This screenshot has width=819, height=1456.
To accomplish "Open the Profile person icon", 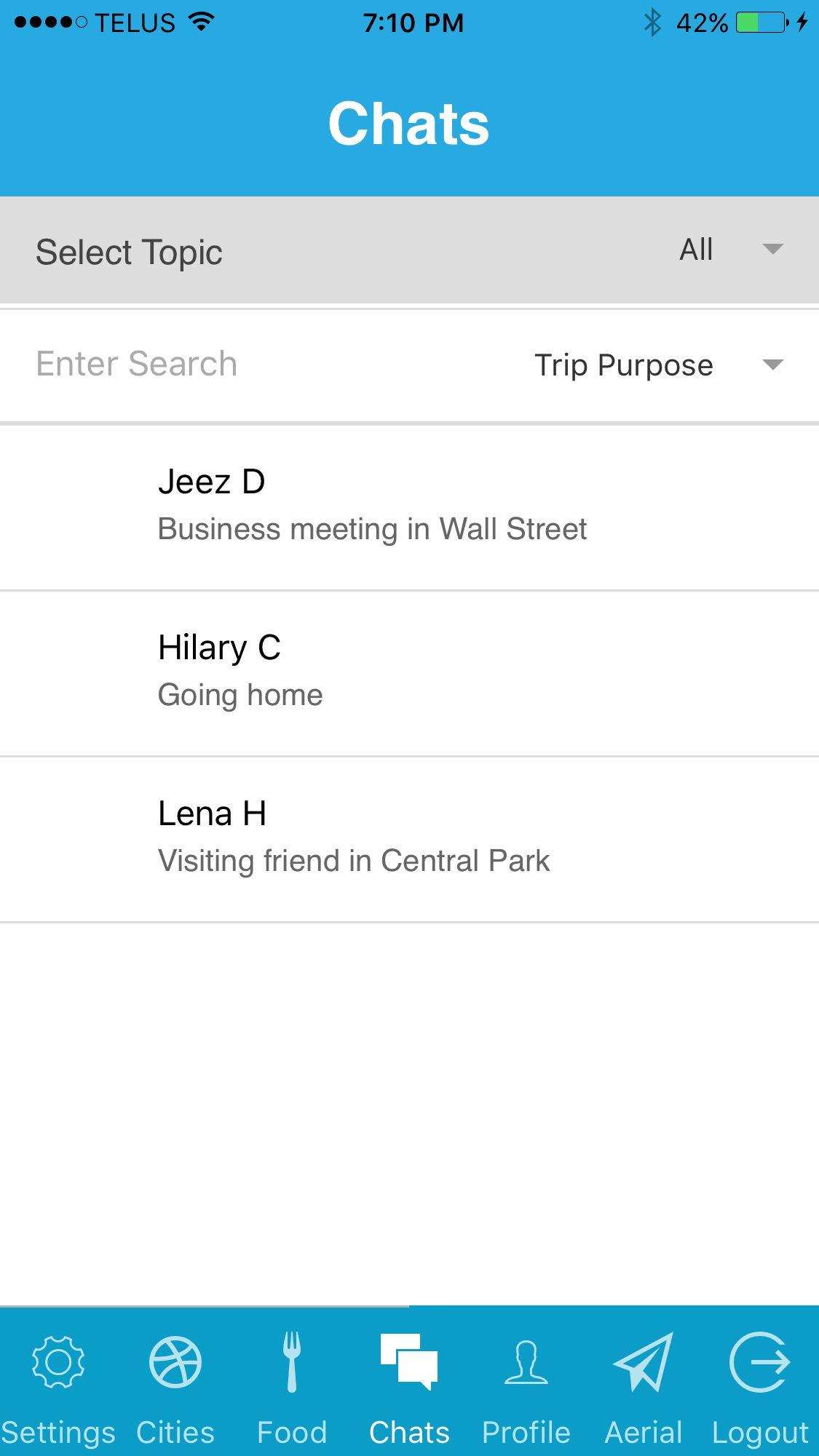I will (526, 1362).
